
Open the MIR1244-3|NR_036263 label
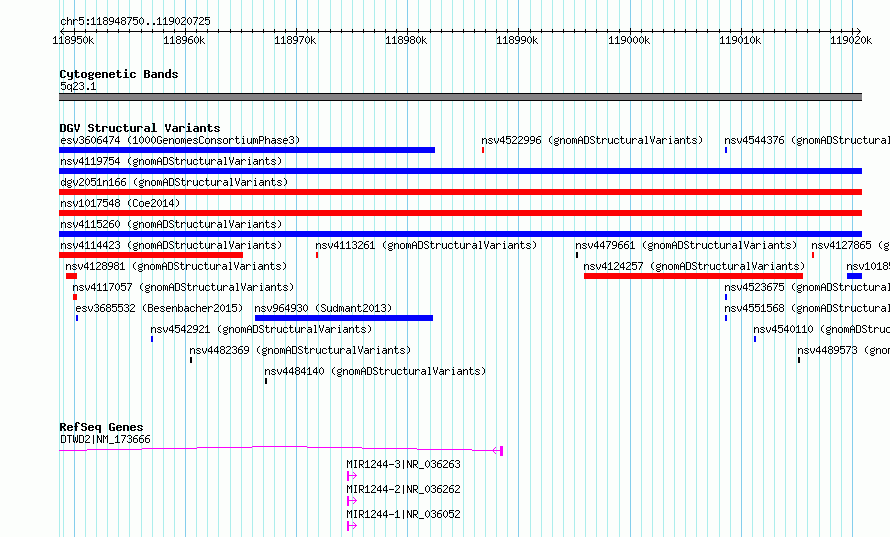[x=404, y=464]
